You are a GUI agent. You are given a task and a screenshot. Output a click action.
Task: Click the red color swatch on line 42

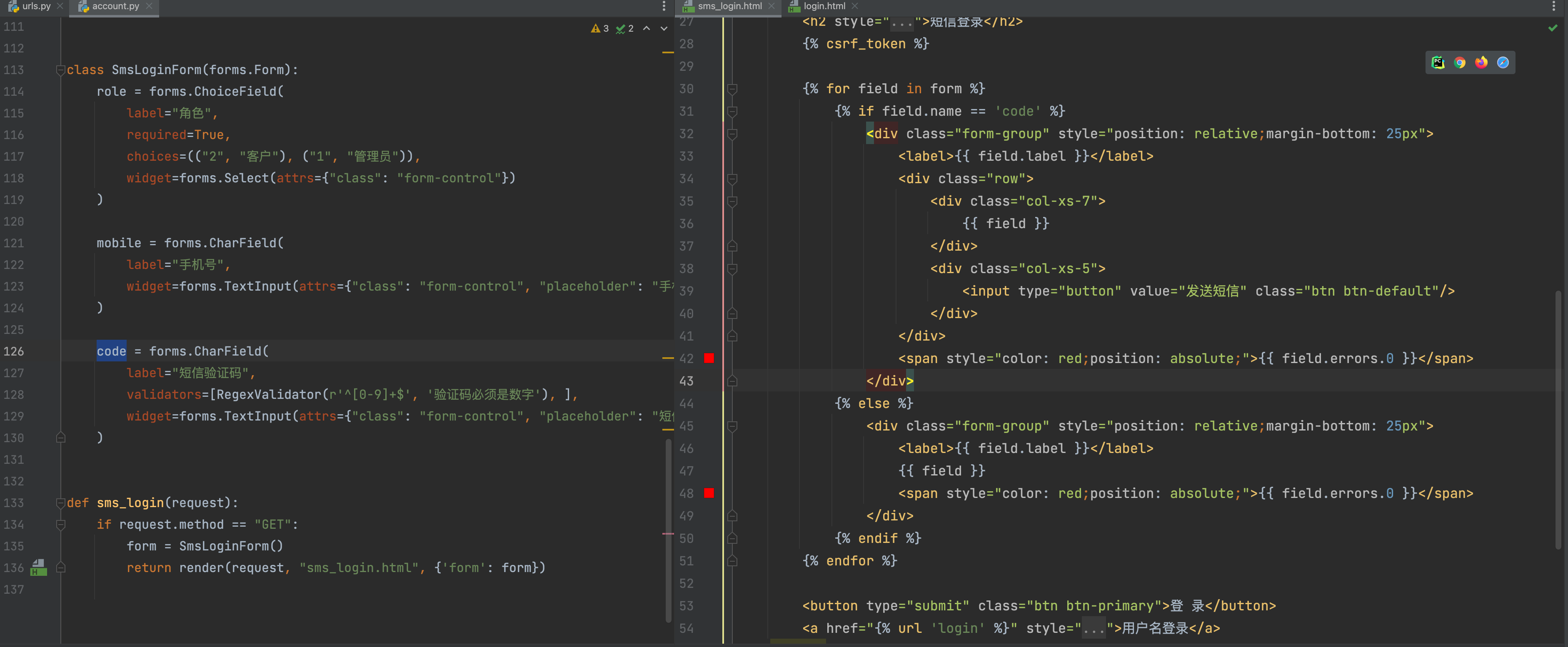709,359
